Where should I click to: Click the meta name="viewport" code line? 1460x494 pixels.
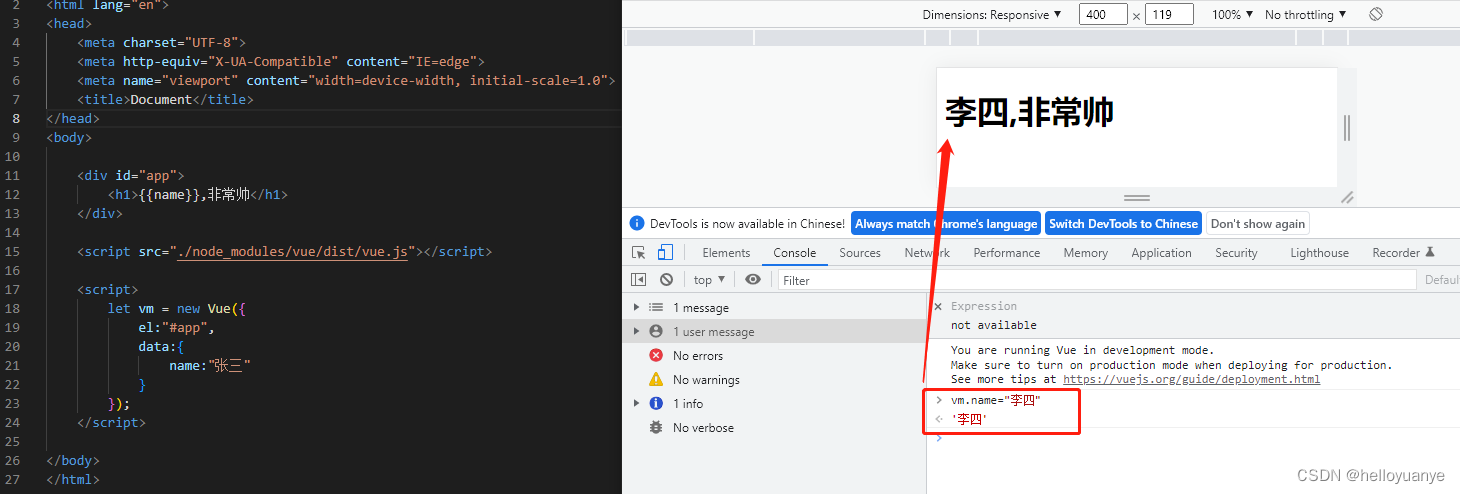(346, 81)
